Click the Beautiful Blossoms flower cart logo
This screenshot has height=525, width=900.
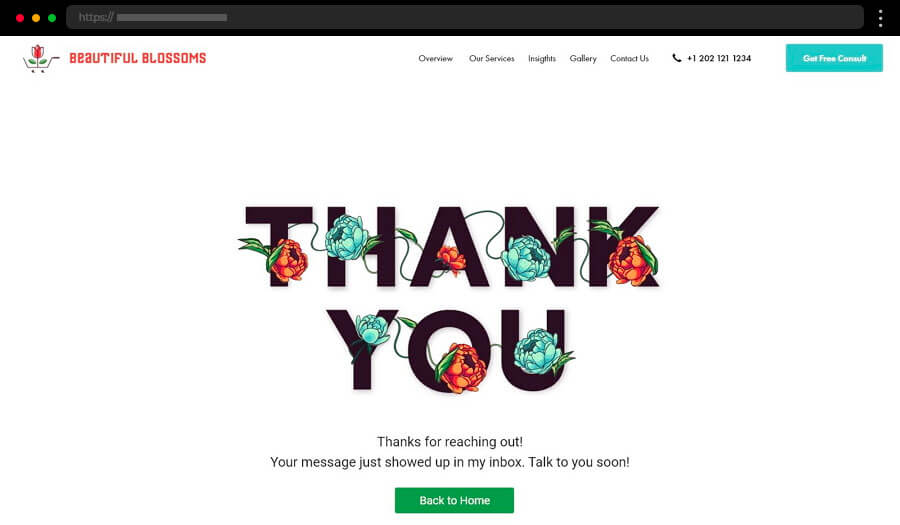pyautogui.click(x=41, y=59)
